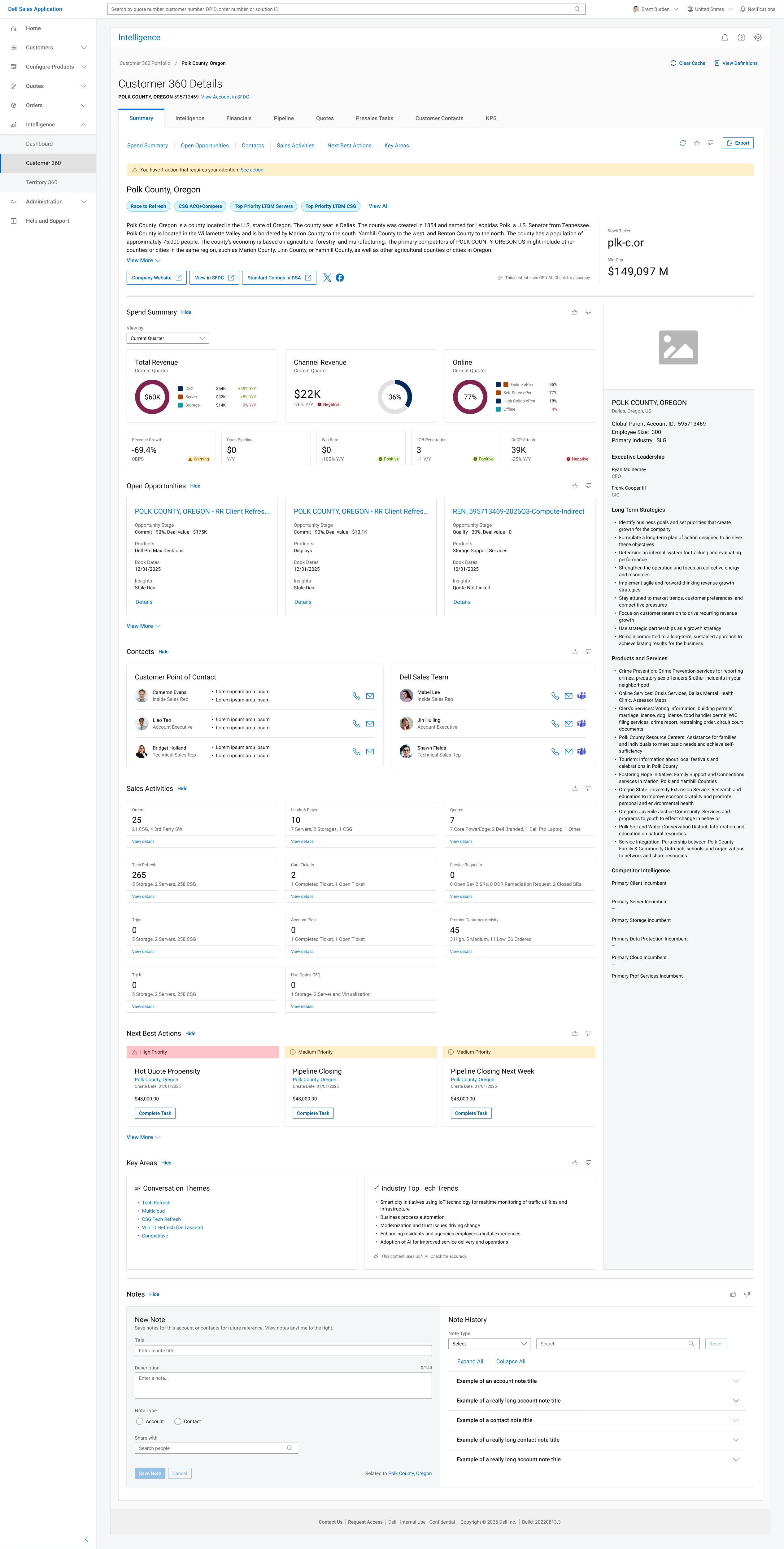Click the Channel Revenue 36% progress ring
The height and width of the screenshot is (1549, 784).
pos(394,397)
